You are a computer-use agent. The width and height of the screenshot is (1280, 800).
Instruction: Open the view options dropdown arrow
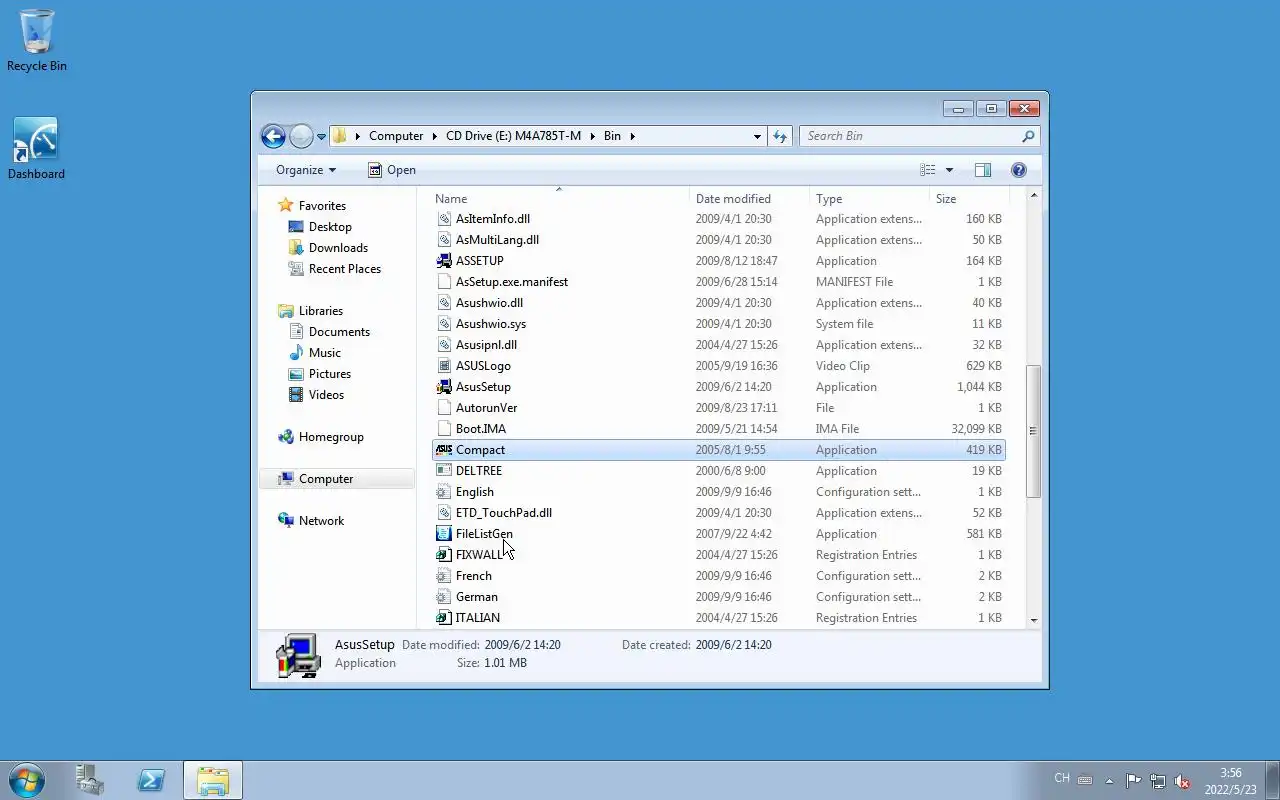pos(949,170)
